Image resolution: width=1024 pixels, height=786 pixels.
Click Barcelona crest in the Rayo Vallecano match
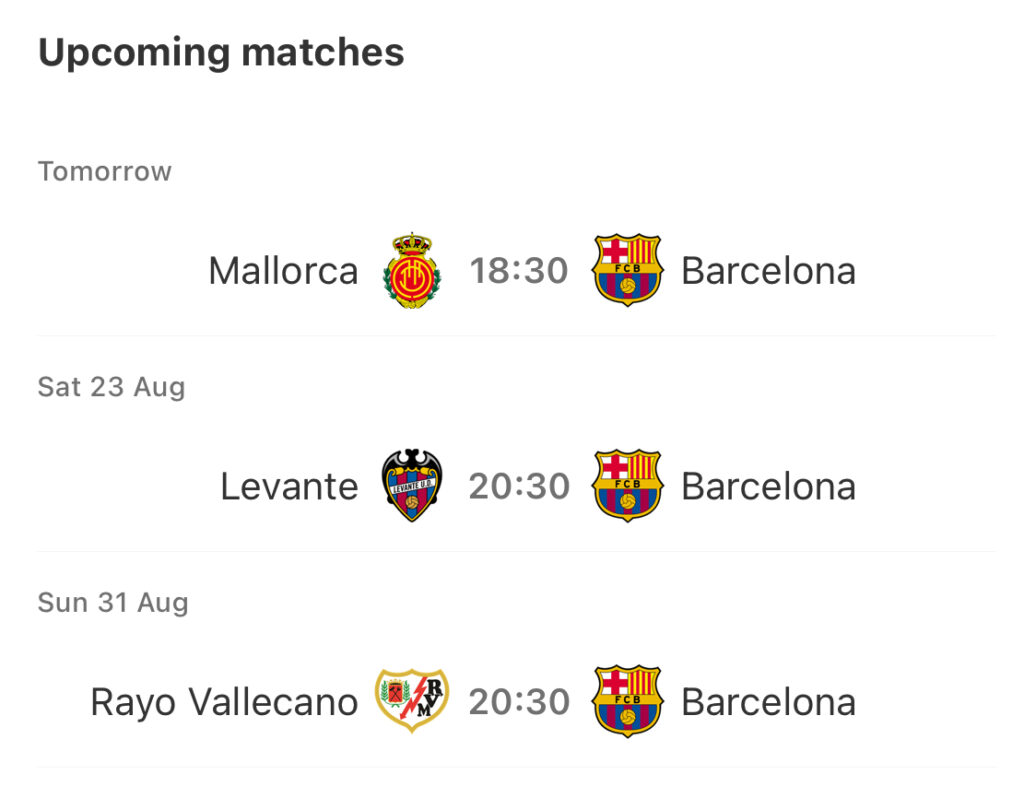coord(627,701)
